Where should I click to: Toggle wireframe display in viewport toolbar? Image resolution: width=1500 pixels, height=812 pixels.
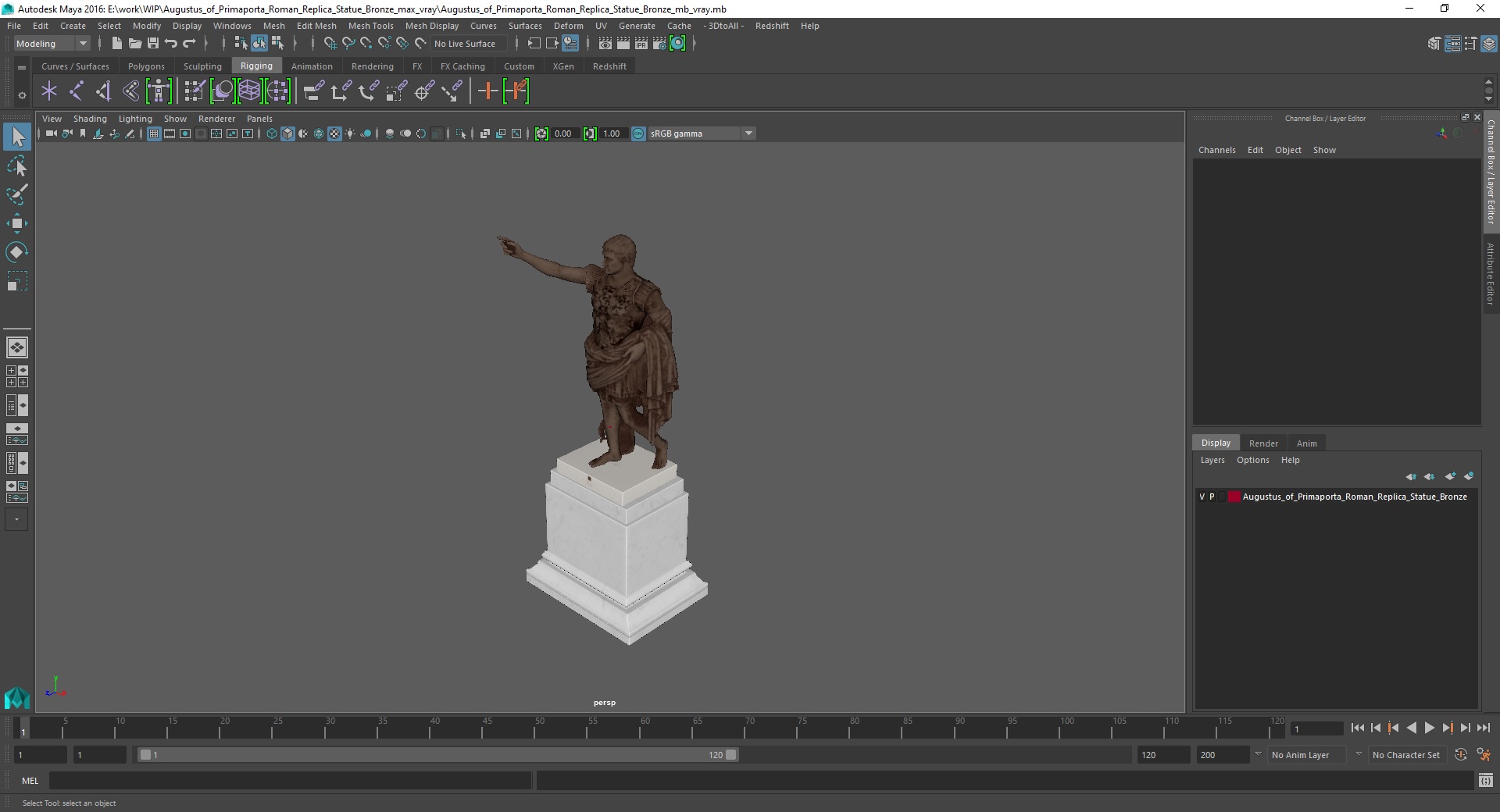coord(272,134)
